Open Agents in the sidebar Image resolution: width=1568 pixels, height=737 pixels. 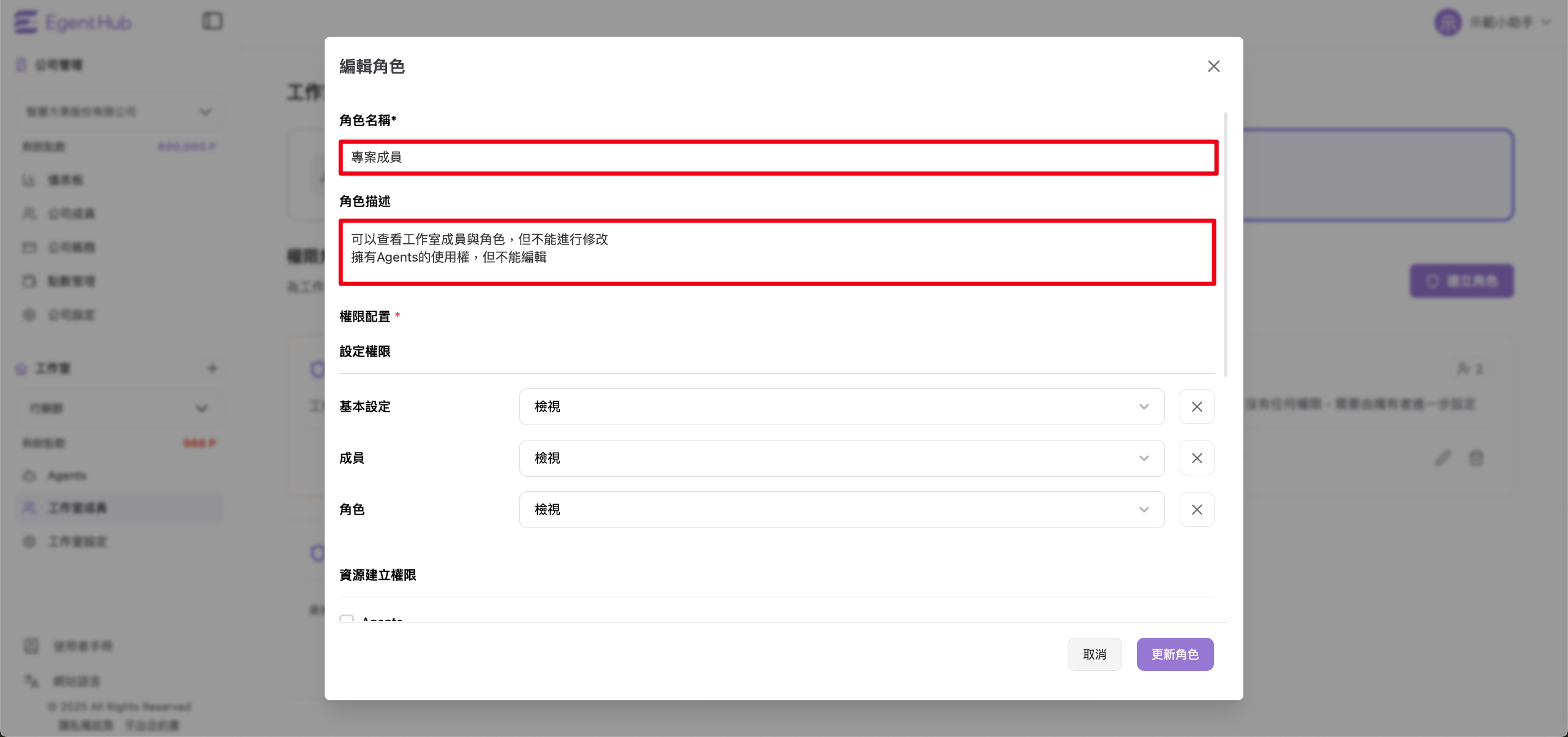pos(67,475)
